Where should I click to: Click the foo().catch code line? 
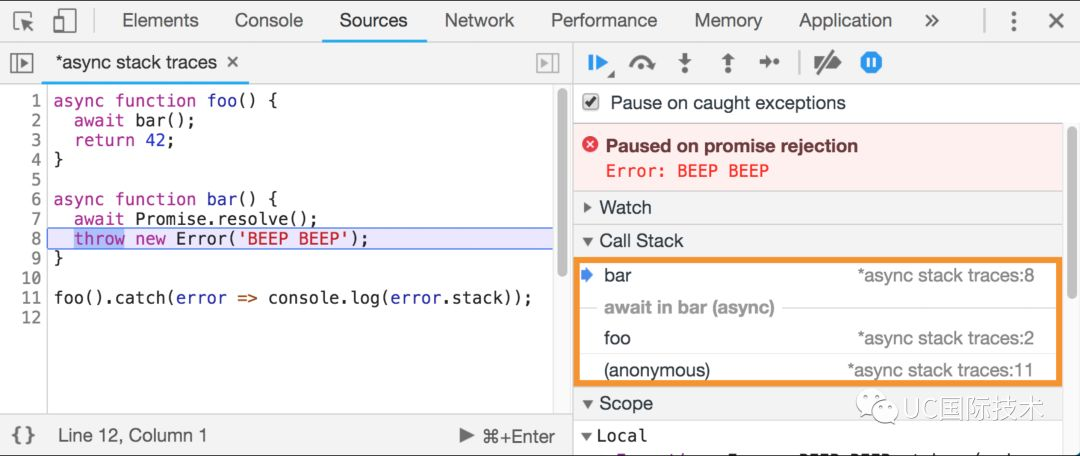pyautogui.click(x=293, y=298)
